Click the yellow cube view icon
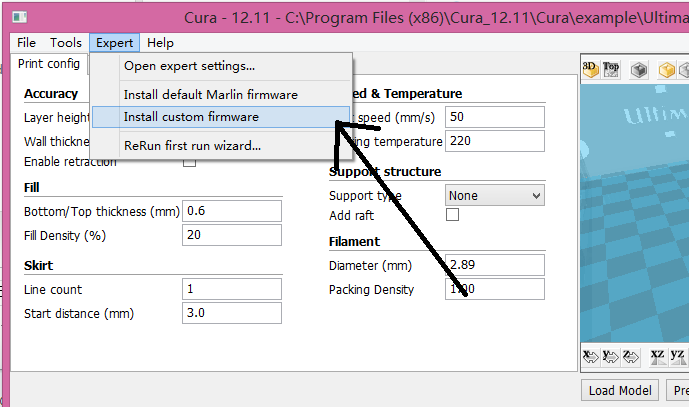 pyautogui.click(x=666, y=70)
